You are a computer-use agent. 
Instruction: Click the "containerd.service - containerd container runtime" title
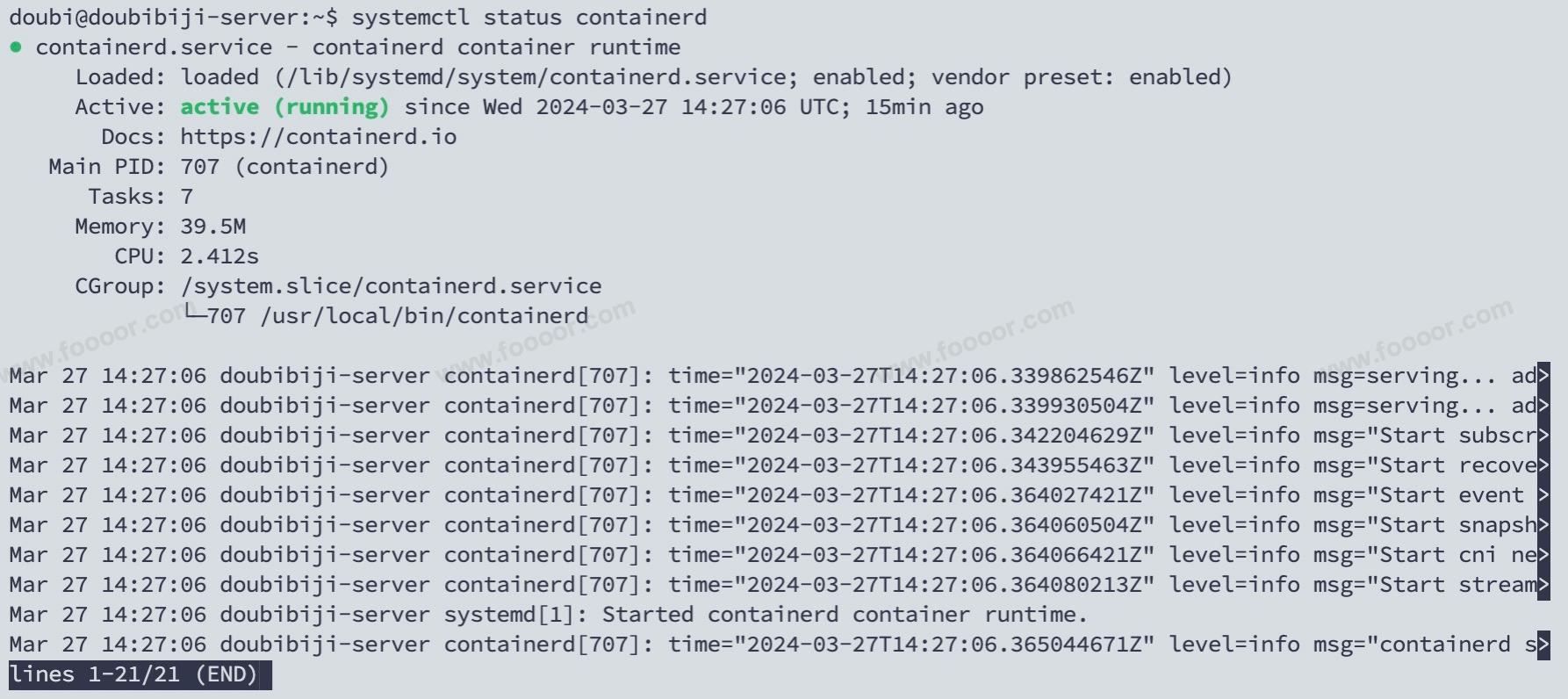coord(357,47)
